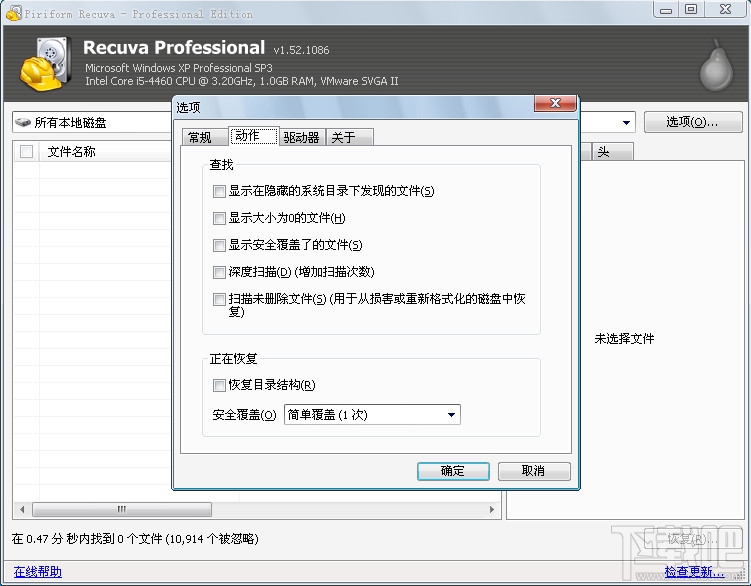Screen dimensions: 751x586
Task: Expand the main window dropdown arrow left of 选项
Action: tap(626, 123)
